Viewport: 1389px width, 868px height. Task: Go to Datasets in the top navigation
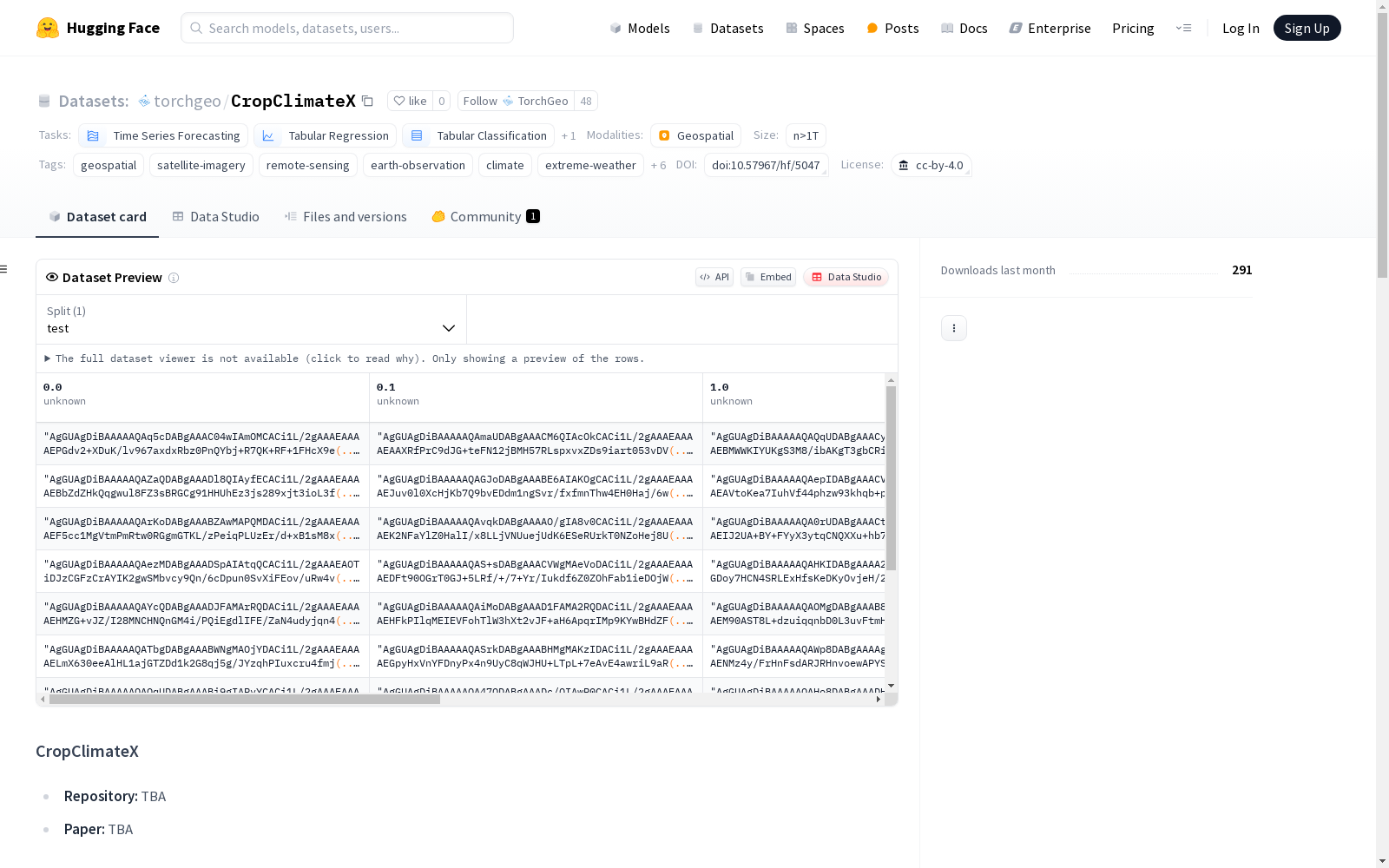[x=727, y=28]
